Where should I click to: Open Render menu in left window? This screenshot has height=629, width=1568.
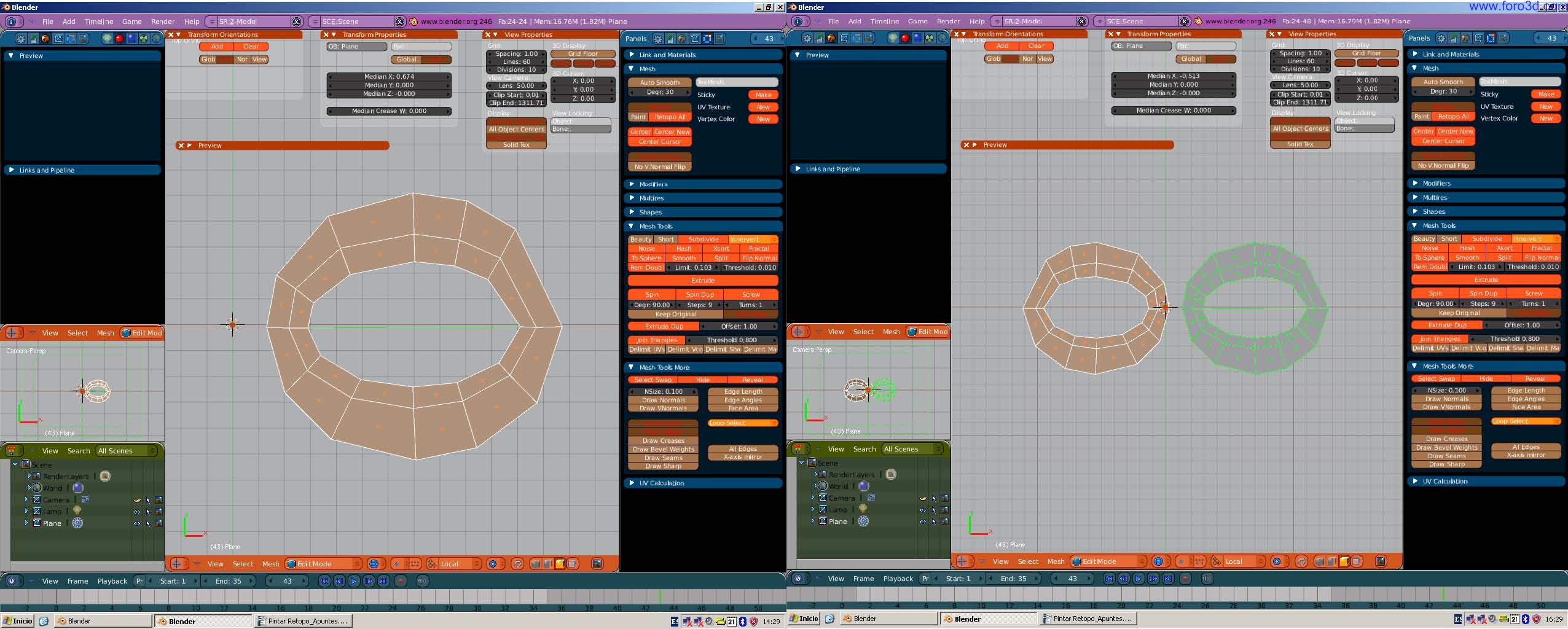pos(163,21)
